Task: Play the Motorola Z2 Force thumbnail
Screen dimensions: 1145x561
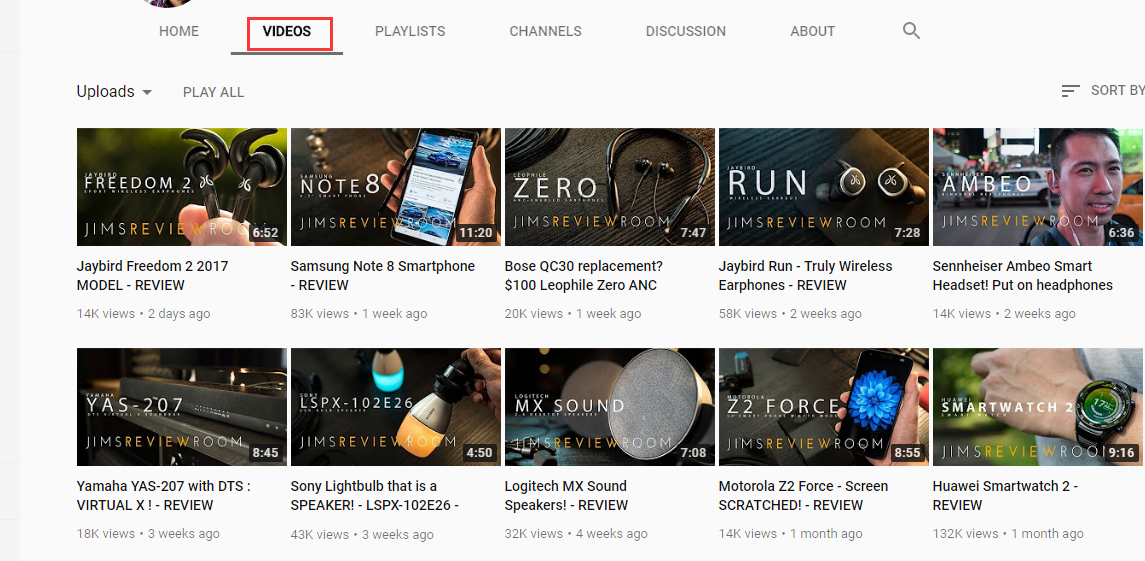Action: 823,407
